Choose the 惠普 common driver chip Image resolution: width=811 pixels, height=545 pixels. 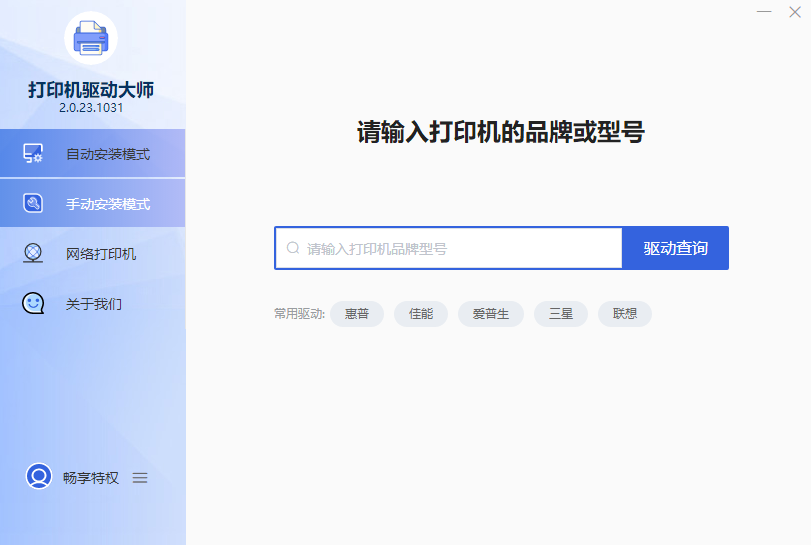357,314
